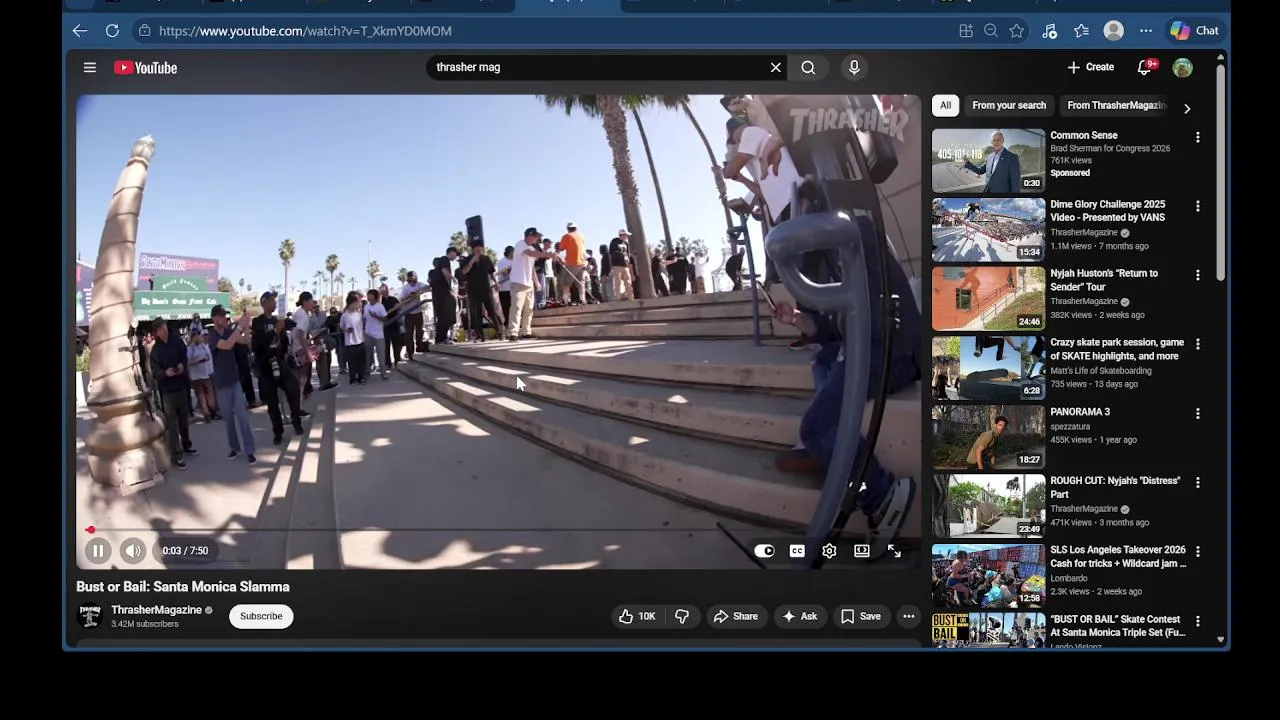Open options for Common Sense ad

1198,137
